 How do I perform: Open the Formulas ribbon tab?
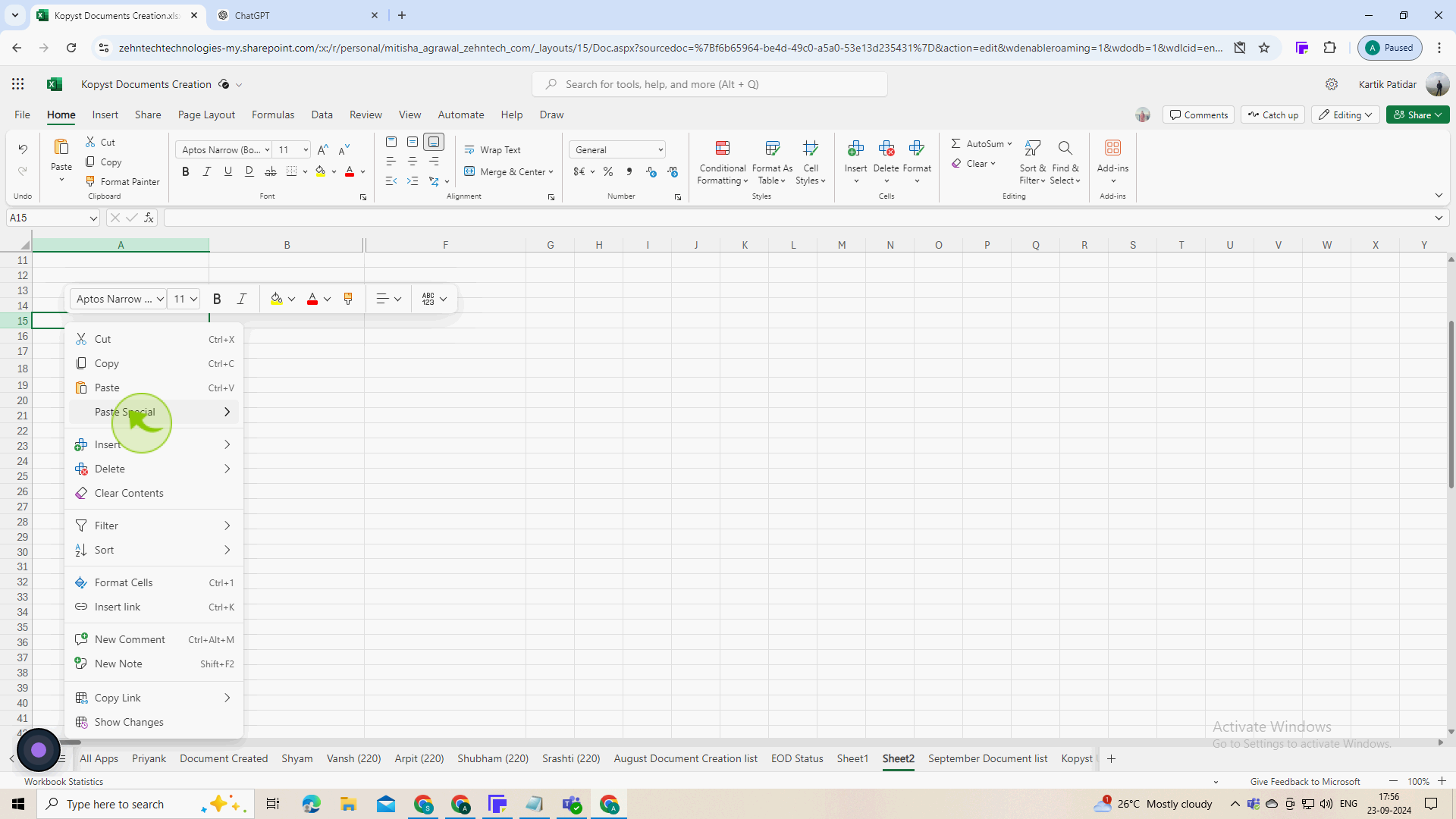coord(273,115)
